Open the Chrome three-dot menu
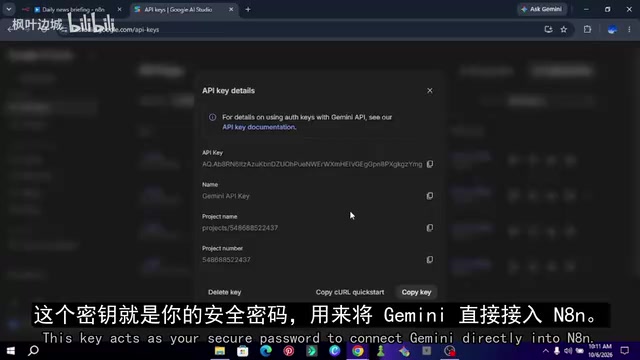The height and width of the screenshot is (360, 640). pos(629,29)
